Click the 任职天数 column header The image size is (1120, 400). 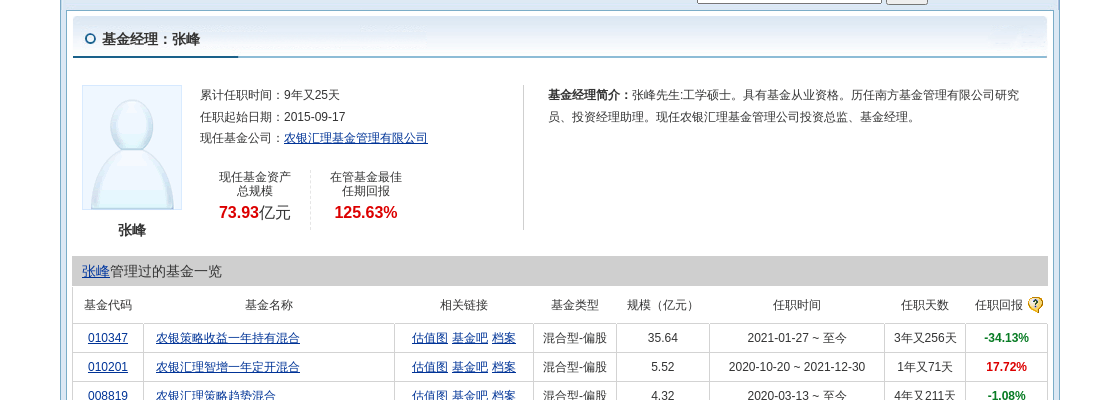[925, 305]
